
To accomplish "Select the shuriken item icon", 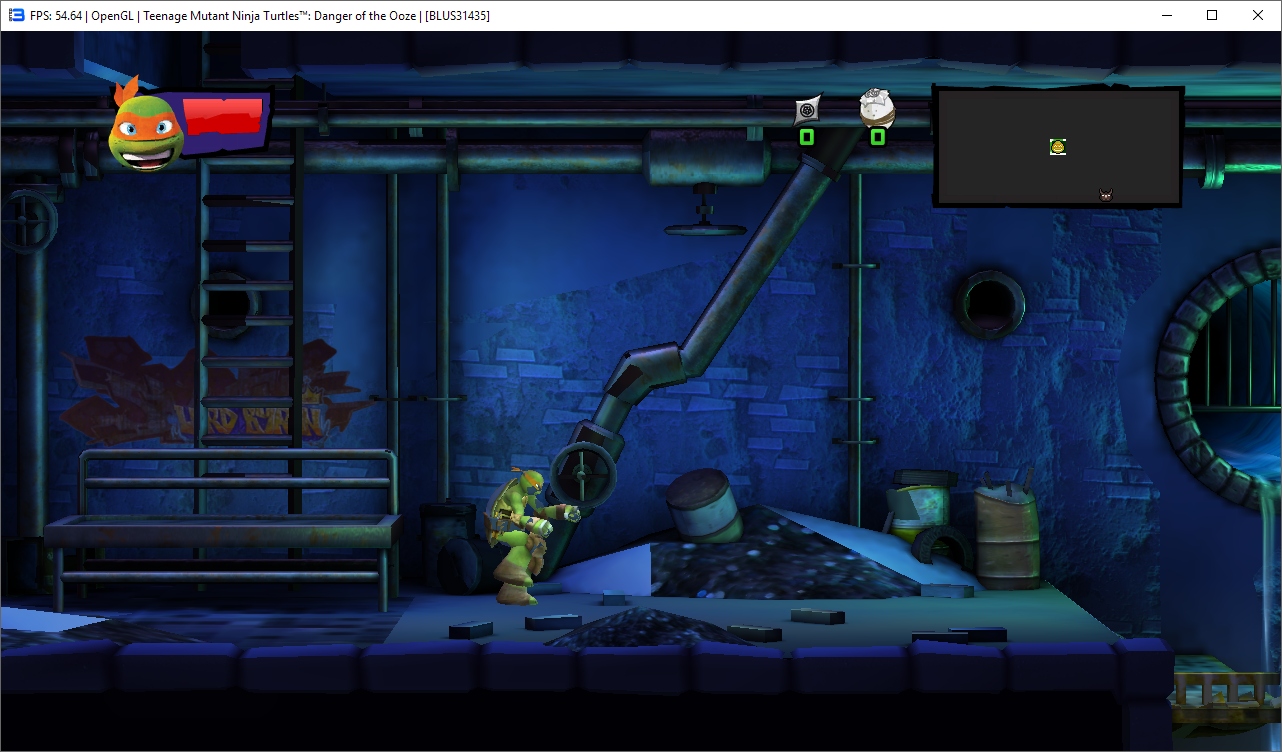I will 808,110.
